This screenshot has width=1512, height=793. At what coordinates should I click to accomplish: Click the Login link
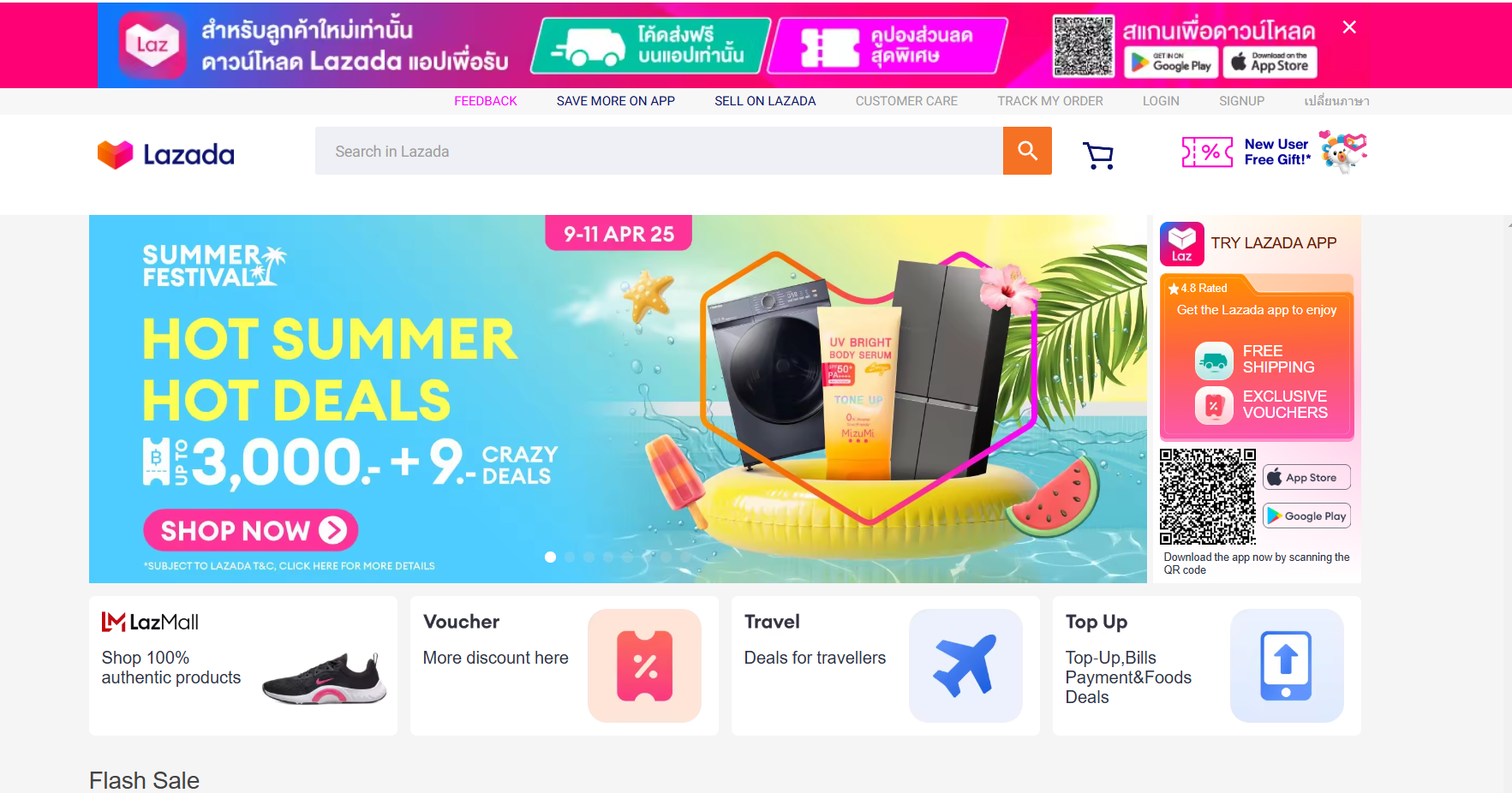1161,101
